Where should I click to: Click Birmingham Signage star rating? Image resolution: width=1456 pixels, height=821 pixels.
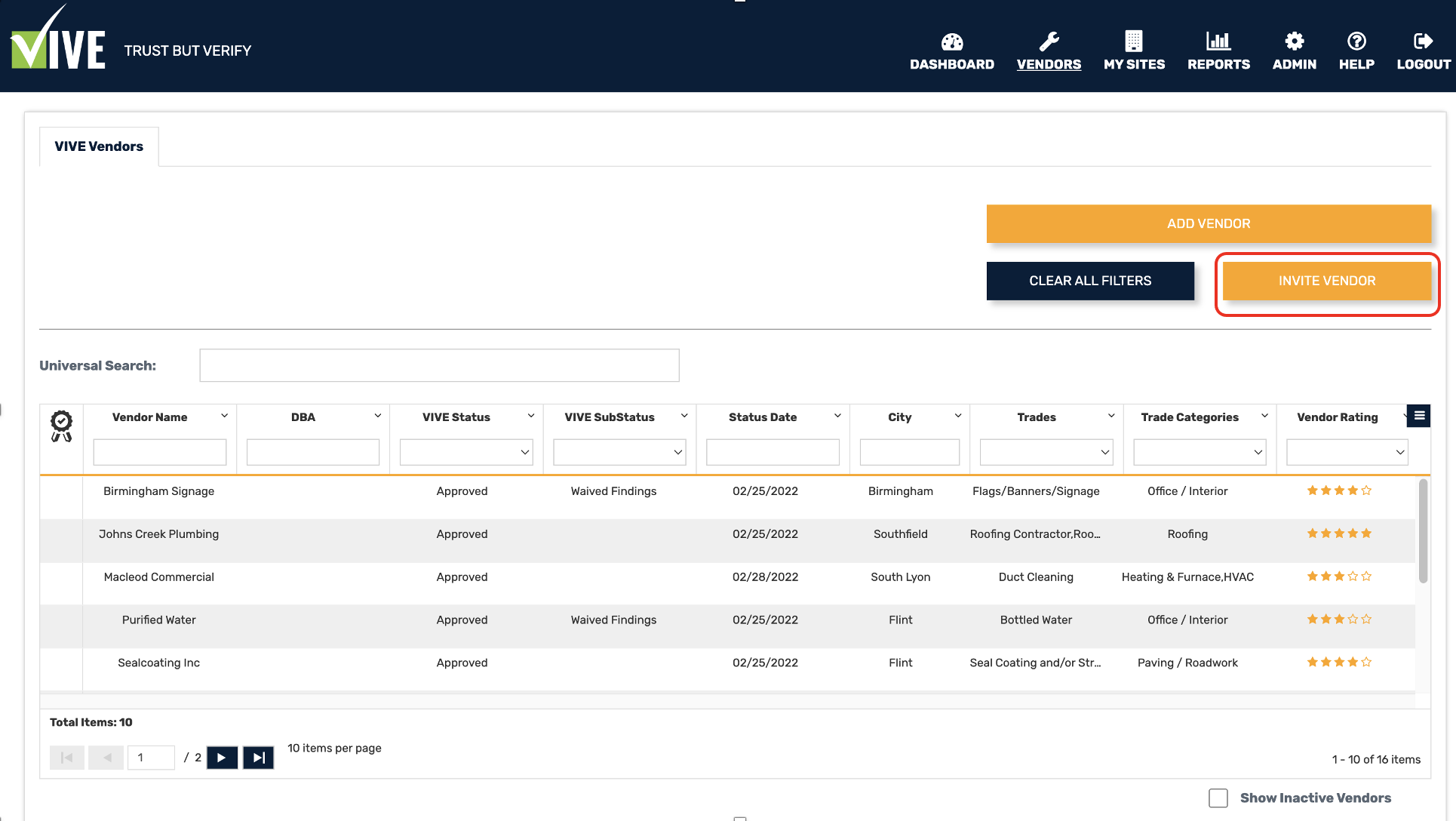tap(1339, 490)
